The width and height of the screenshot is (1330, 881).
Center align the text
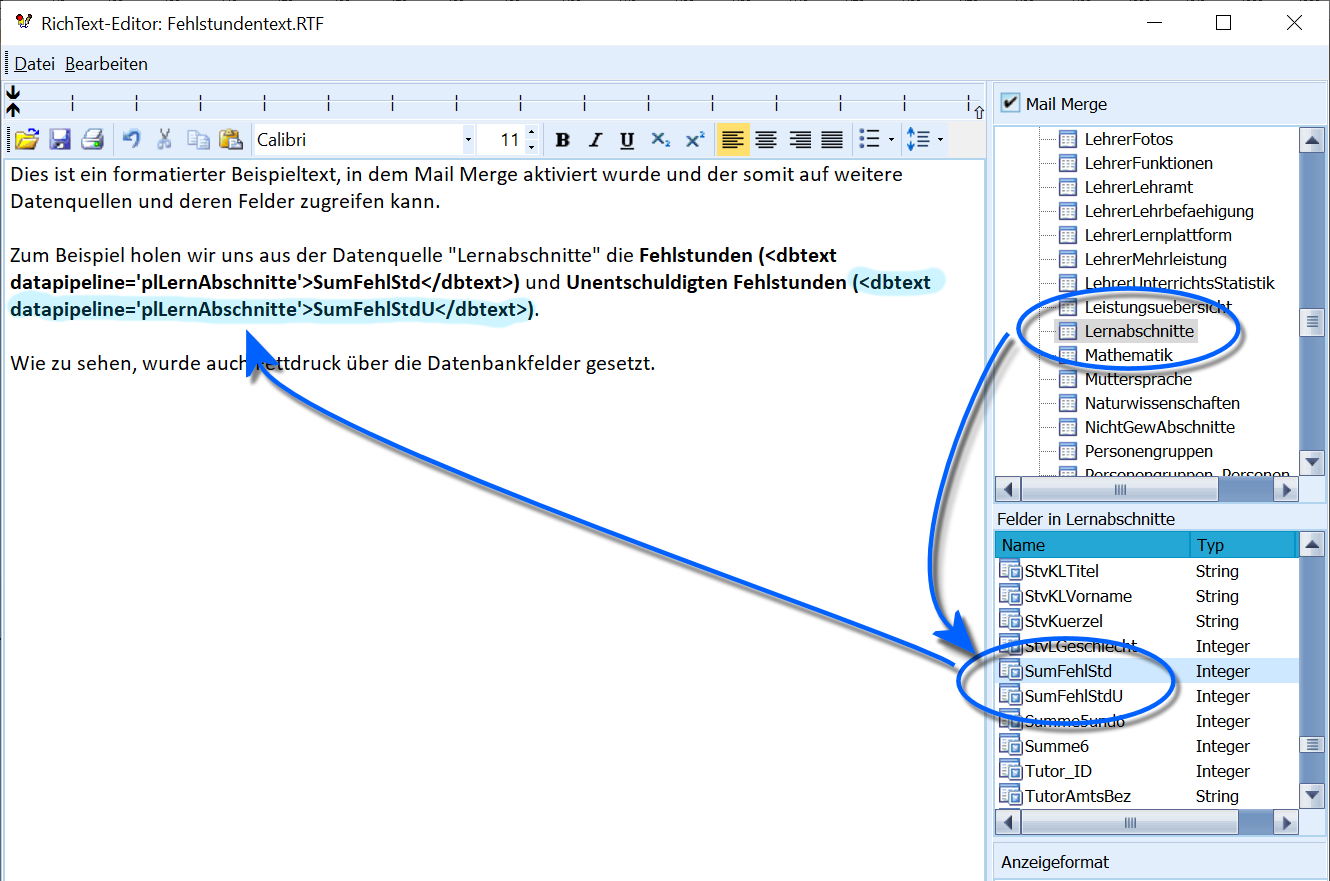point(766,140)
